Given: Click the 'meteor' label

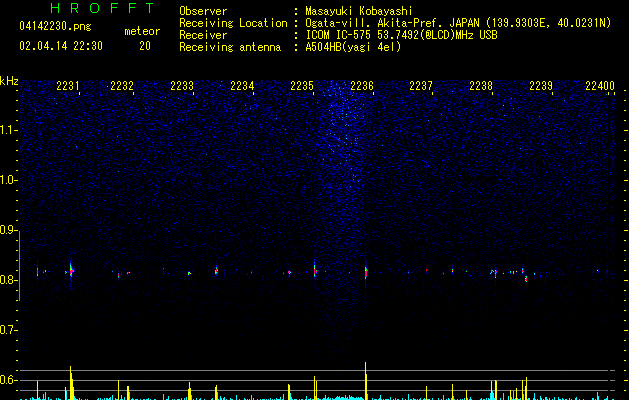Looking at the screenshot, I should pyautogui.click(x=142, y=31).
